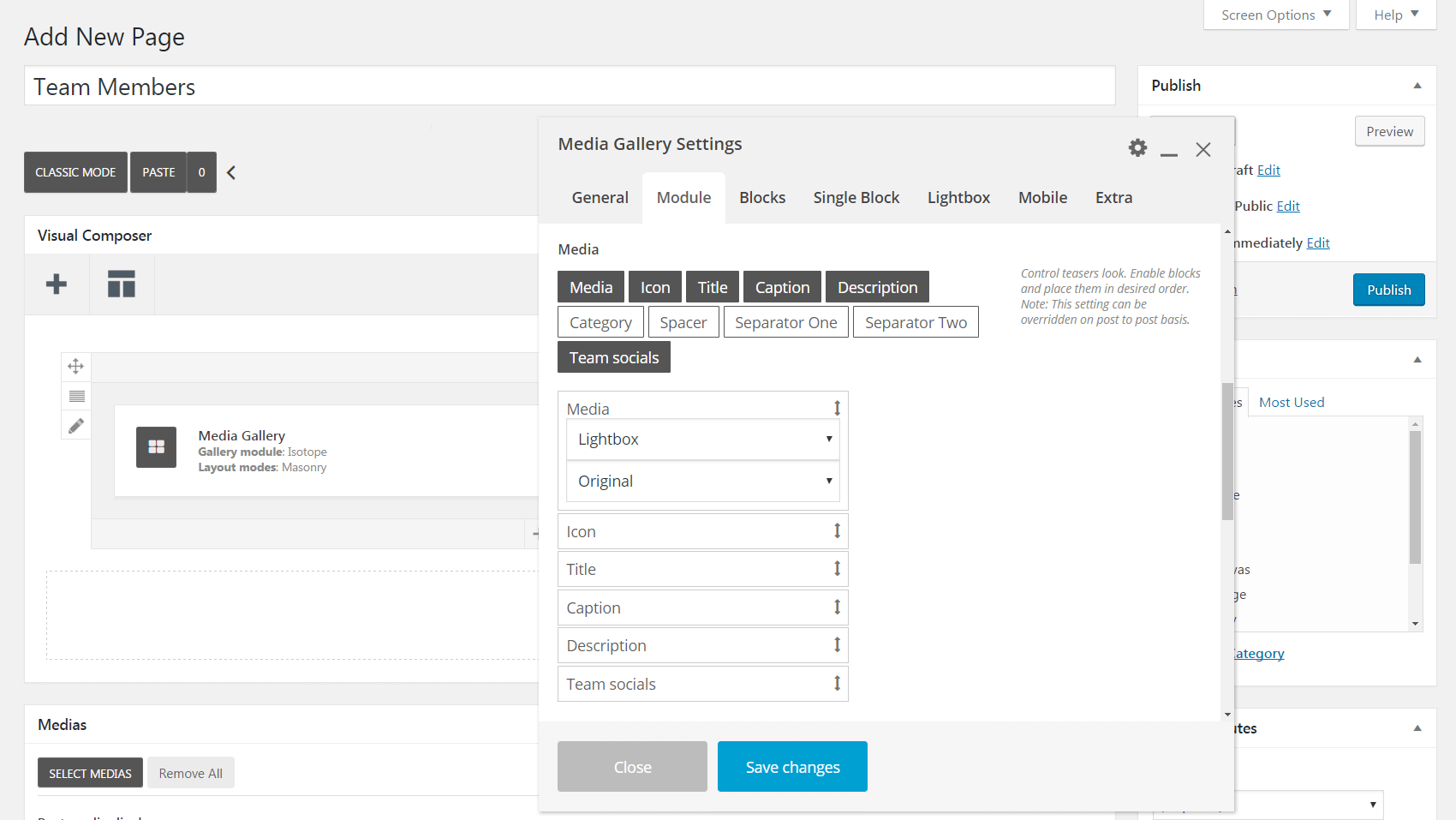Expand the Team socials block row
This screenshot has height=820, width=1456.
click(x=703, y=684)
